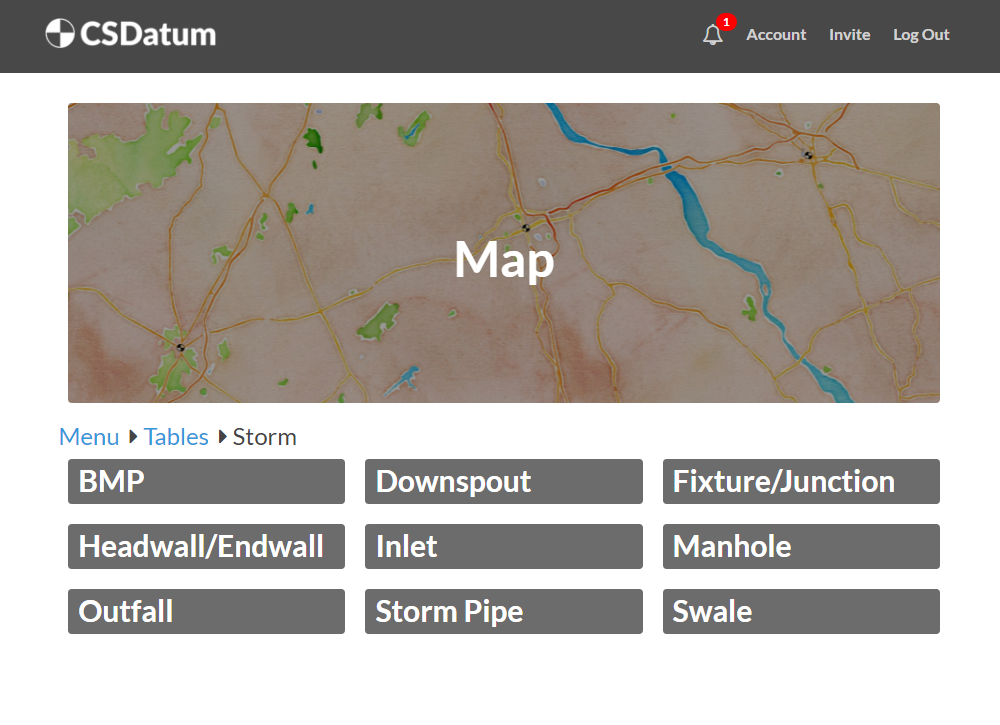Go back to Menu in the breadcrumb

pos(89,437)
